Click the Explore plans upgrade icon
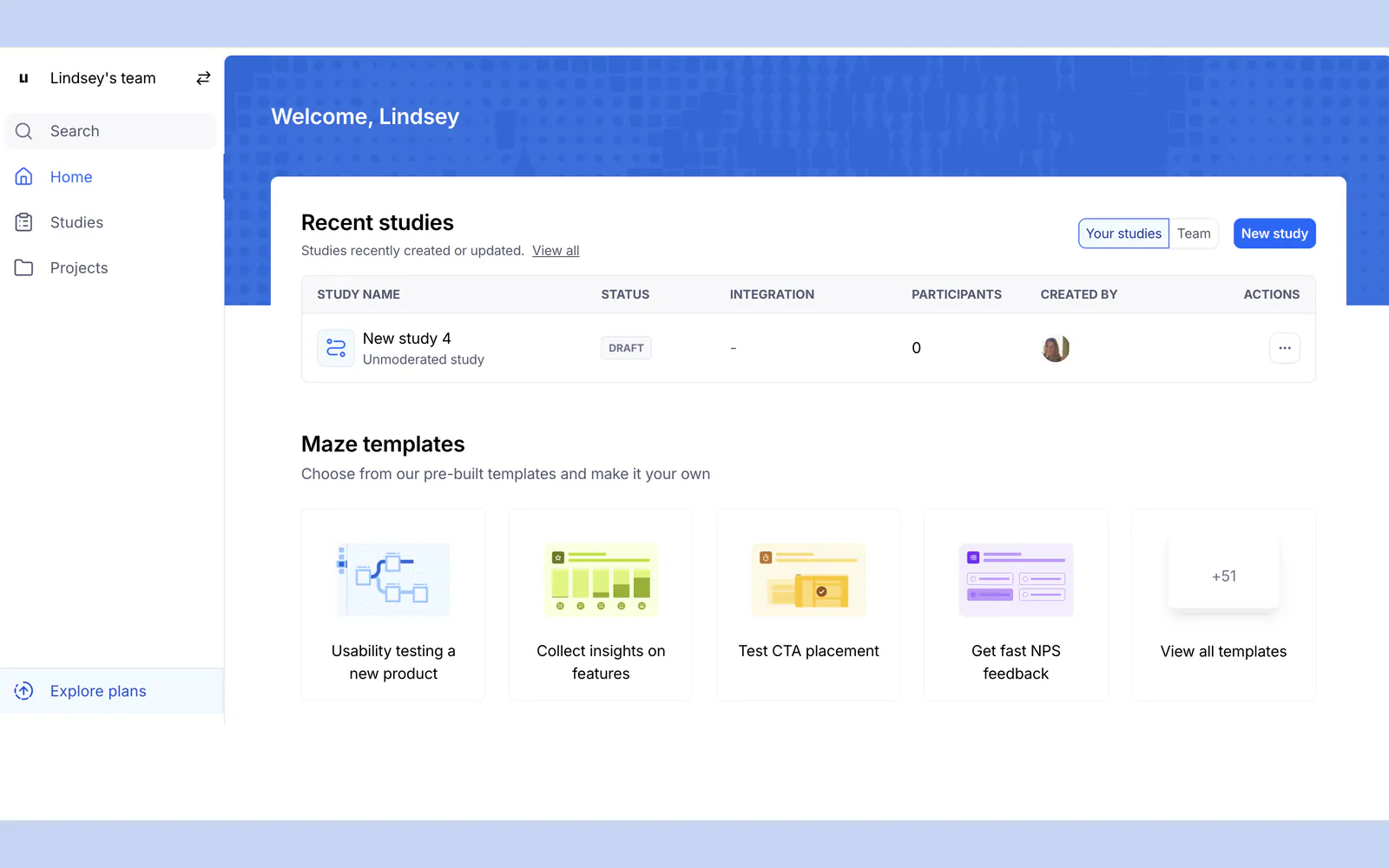This screenshot has width=1389, height=868. 23,691
